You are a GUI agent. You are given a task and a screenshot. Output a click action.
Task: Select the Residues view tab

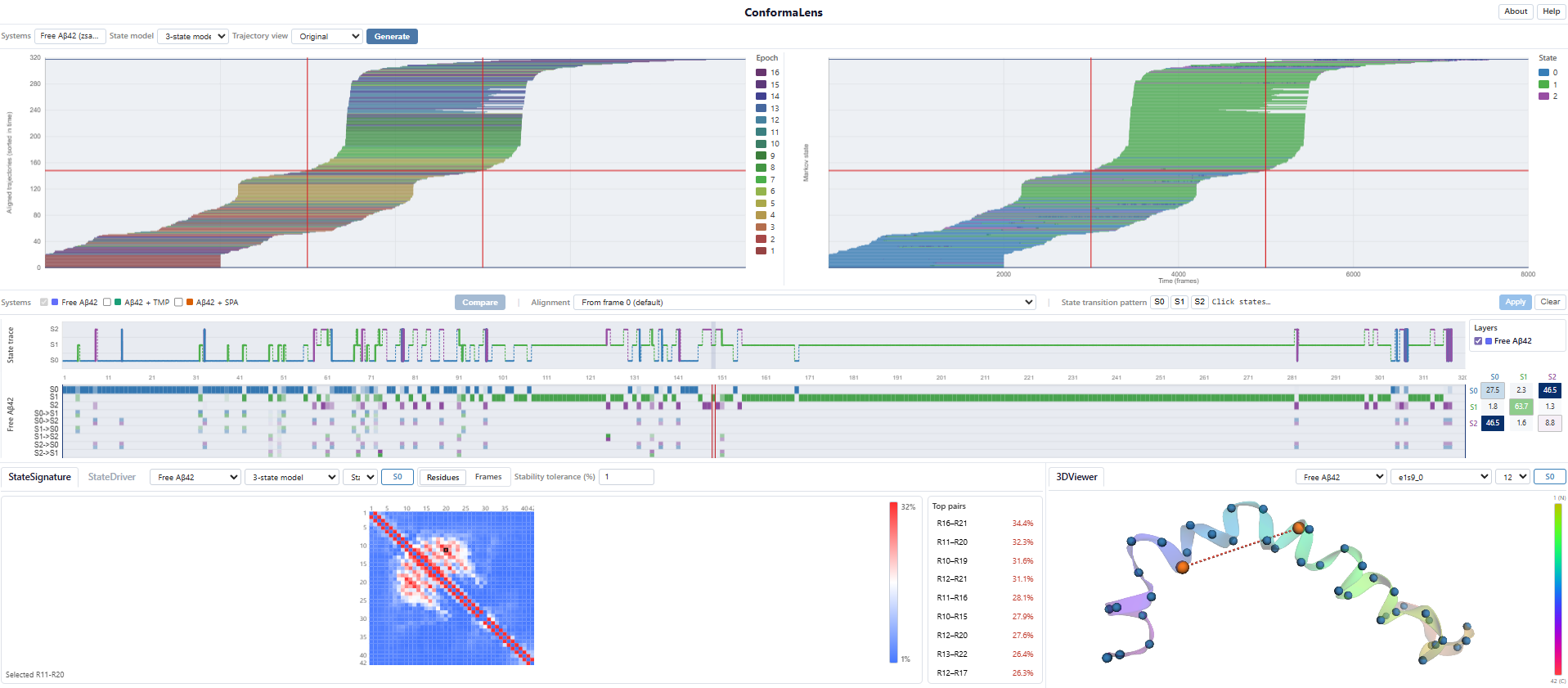[x=443, y=477]
